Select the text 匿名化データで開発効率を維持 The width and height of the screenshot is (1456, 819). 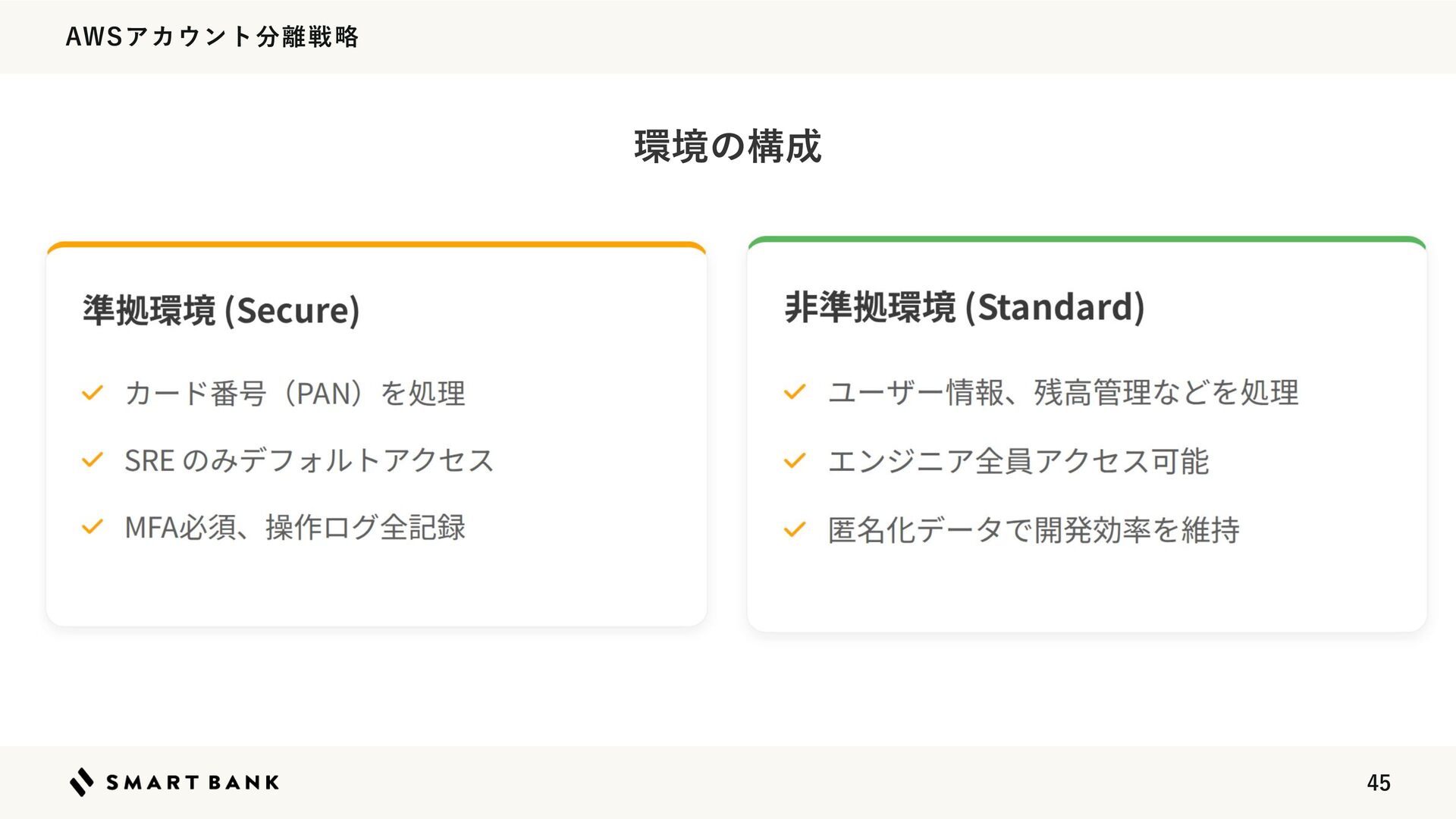pos(1034,529)
